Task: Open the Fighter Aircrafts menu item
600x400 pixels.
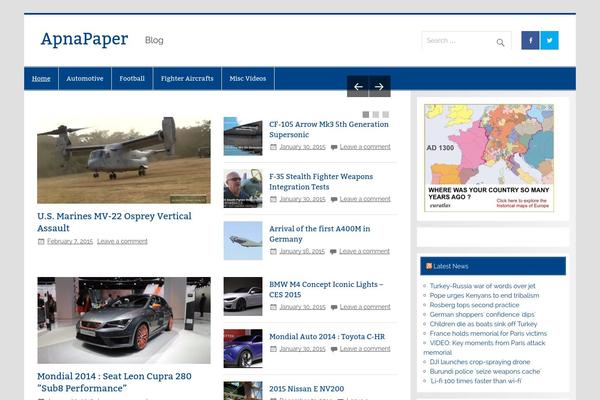Action: tap(187, 78)
